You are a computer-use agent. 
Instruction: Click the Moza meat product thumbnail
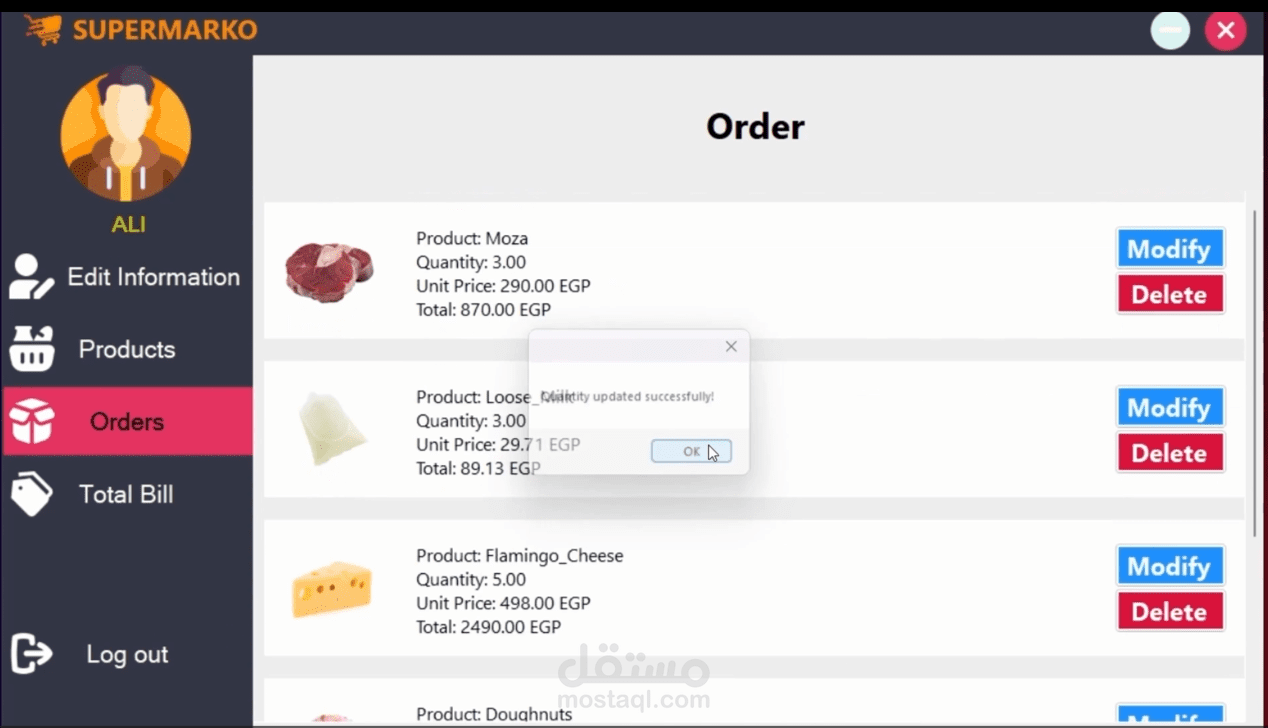click(329, 270)
